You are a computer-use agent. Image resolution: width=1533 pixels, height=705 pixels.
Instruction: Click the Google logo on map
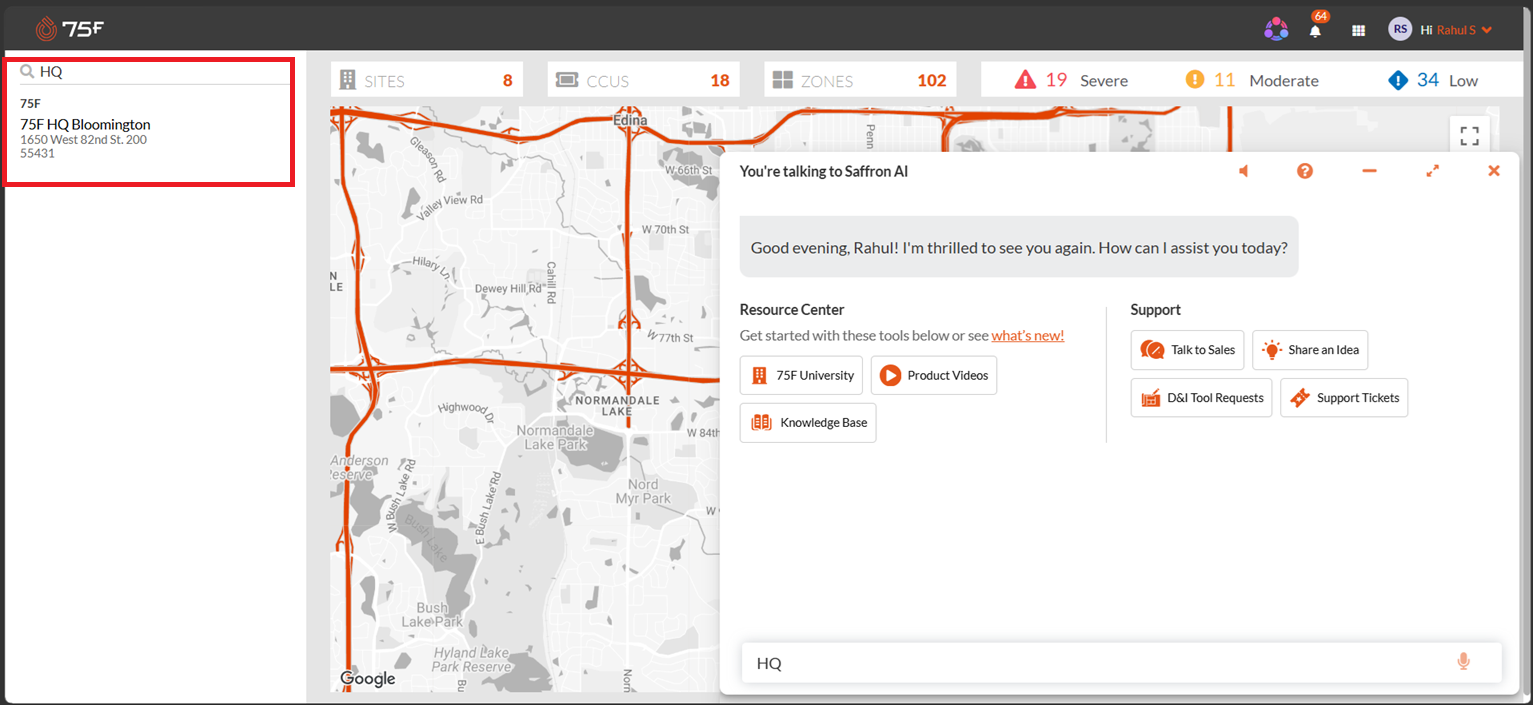[x=368, y=679]
